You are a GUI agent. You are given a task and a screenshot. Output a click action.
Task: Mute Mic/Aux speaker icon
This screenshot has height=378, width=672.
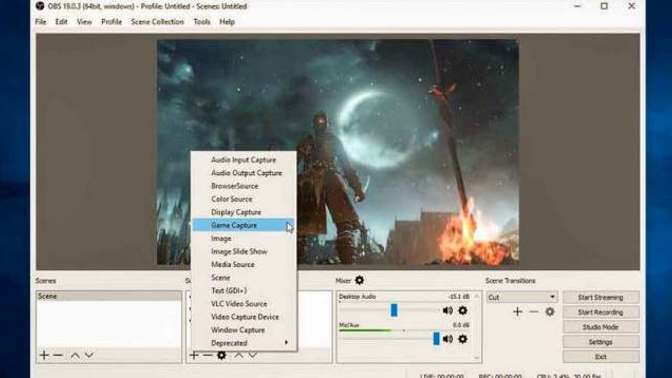pyautogui.click(x=448, y=339)
